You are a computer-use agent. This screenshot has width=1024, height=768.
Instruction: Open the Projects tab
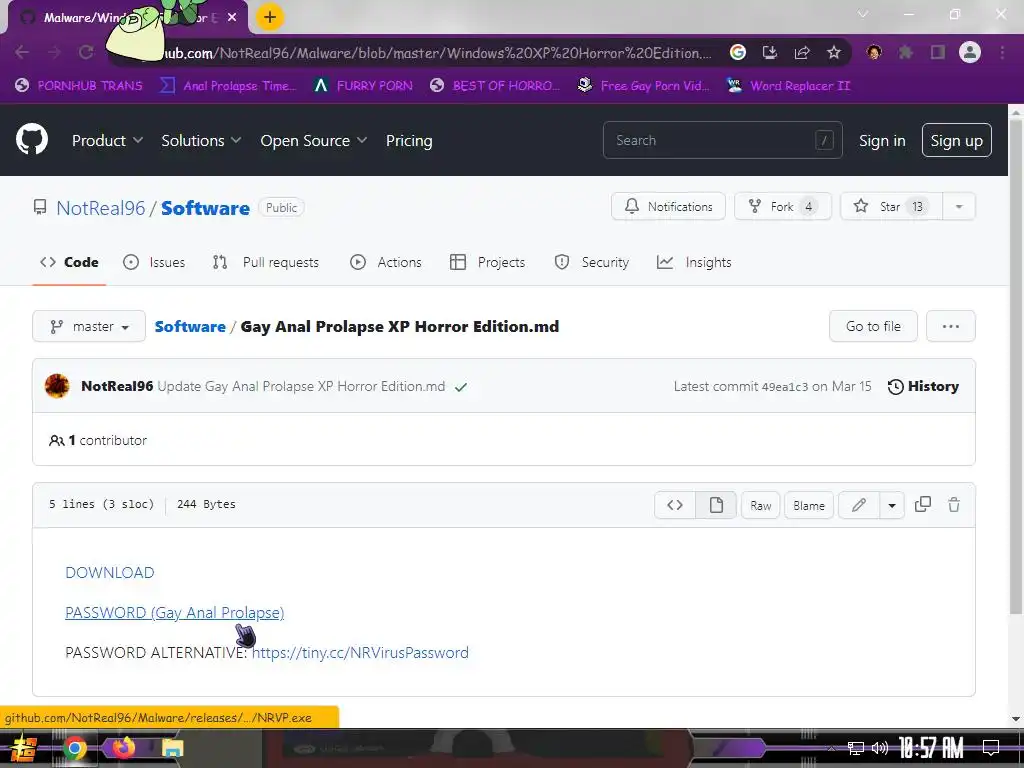487,262
